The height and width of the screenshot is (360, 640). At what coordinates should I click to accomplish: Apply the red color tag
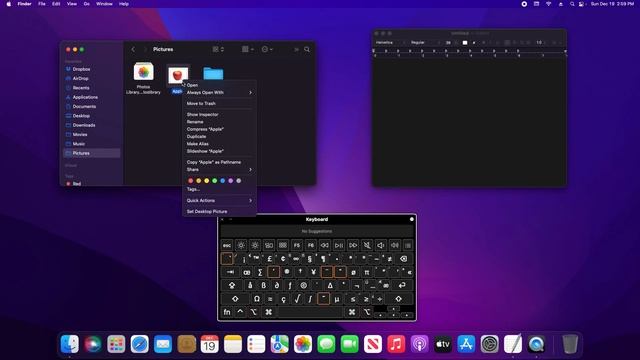190,180
